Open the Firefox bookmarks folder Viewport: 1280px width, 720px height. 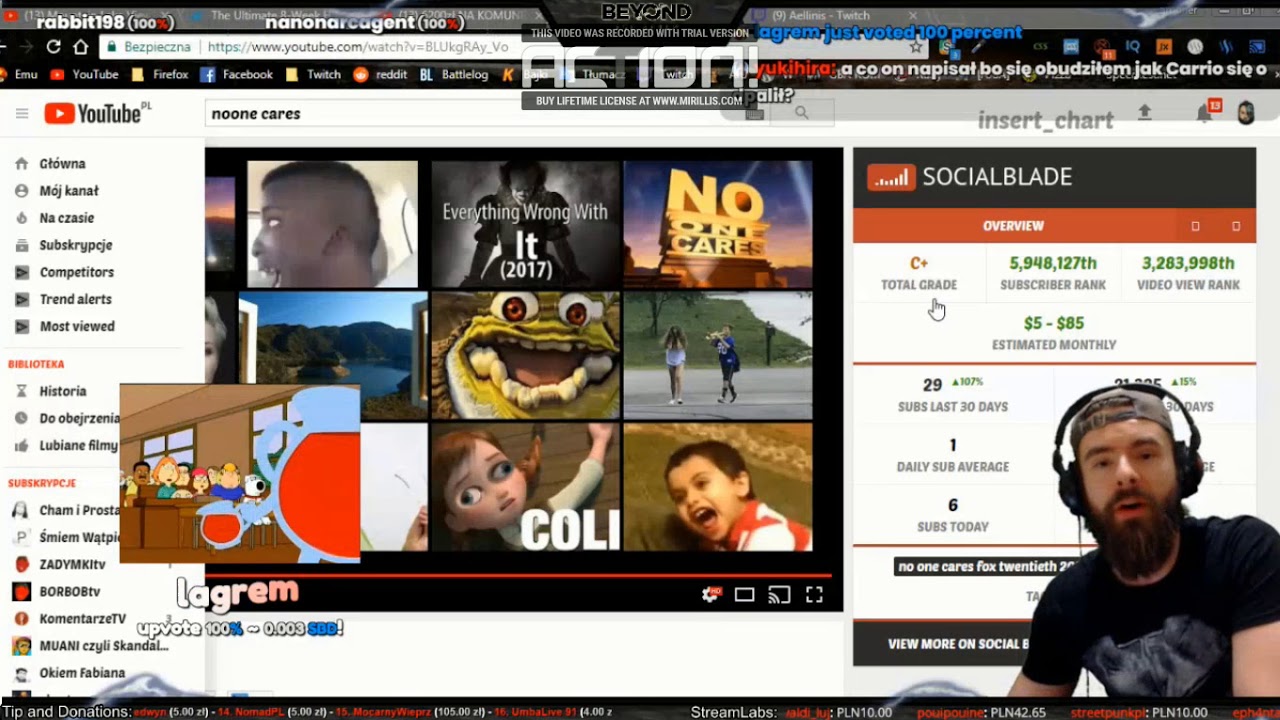(x=160, y=74)
